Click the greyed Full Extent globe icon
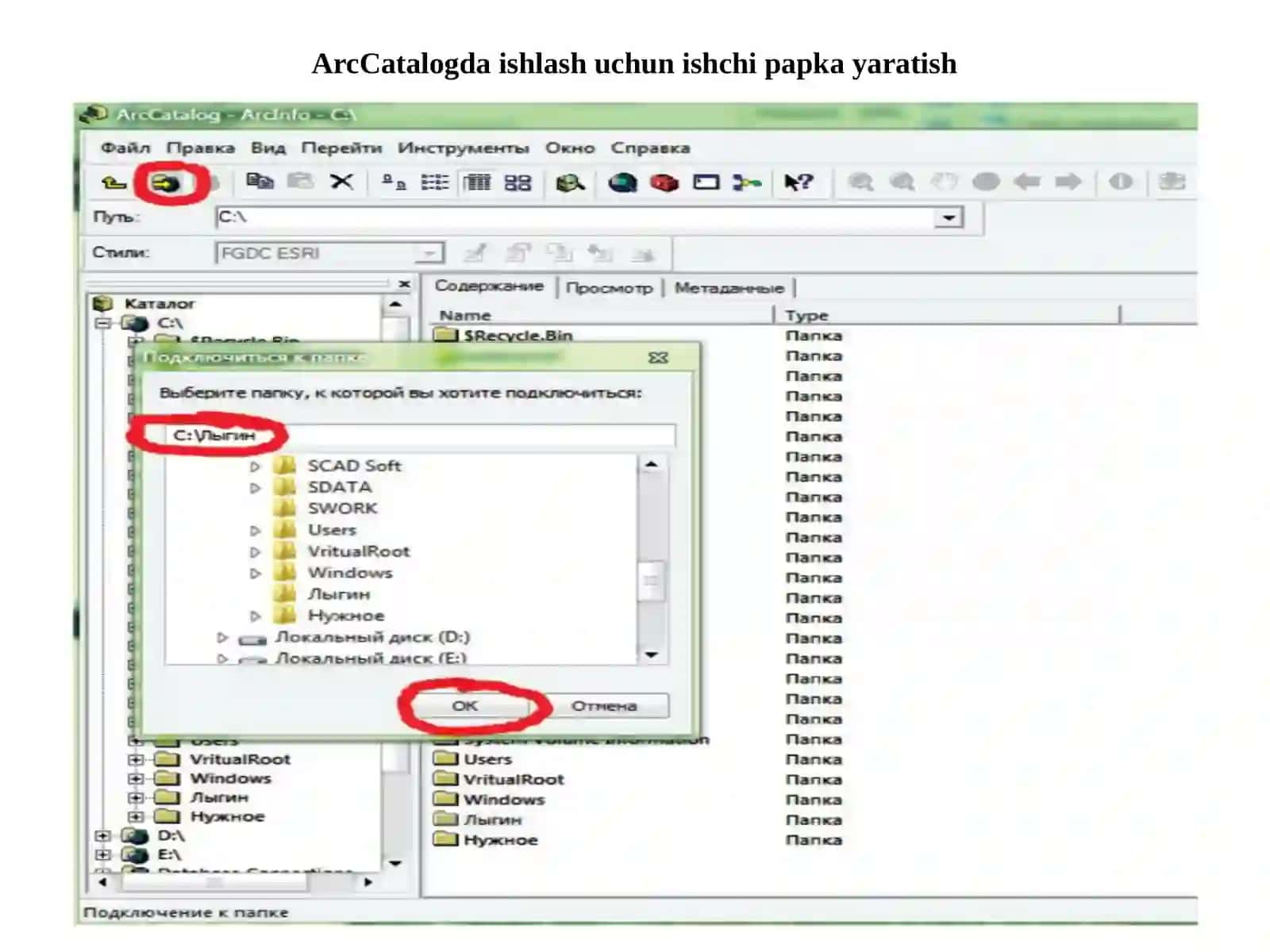1270x952 pixels. (986, 182)
